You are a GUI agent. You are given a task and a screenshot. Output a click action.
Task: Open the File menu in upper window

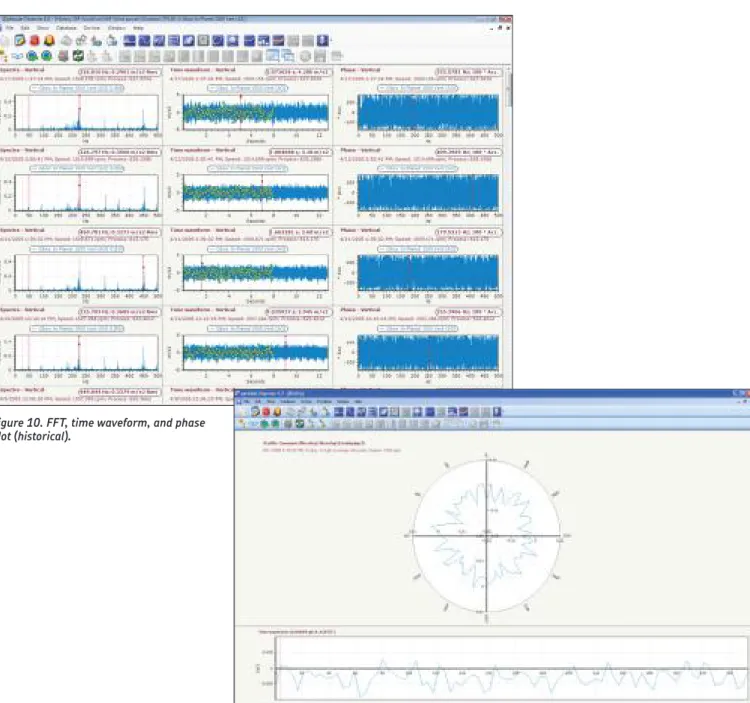point(10,28)
